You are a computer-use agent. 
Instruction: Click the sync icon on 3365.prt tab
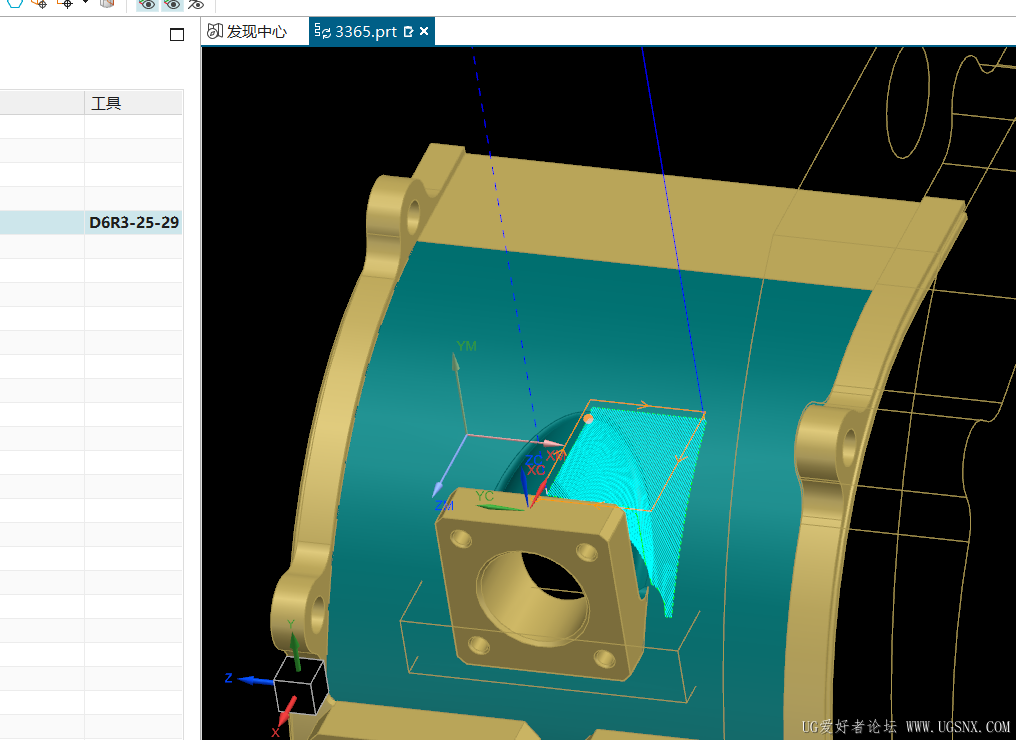[322, 31]
